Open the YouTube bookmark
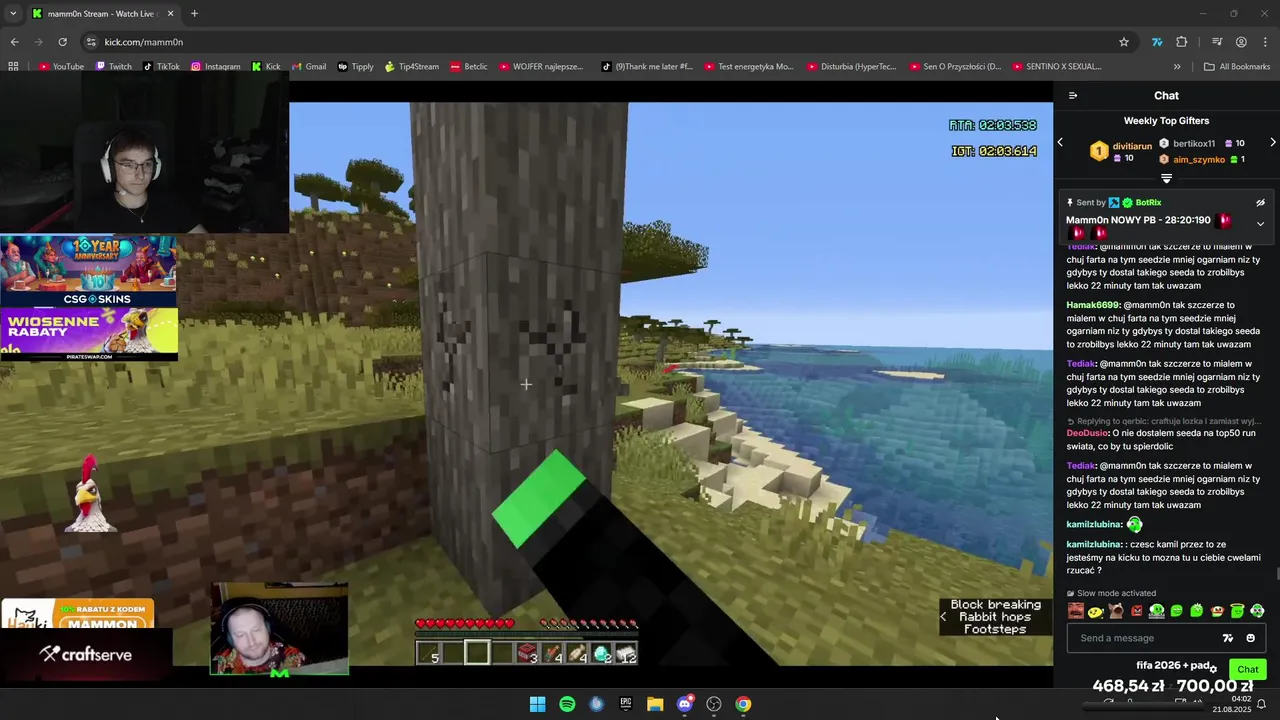Viewport: 1280px width, 720px height. click(61, 66)
